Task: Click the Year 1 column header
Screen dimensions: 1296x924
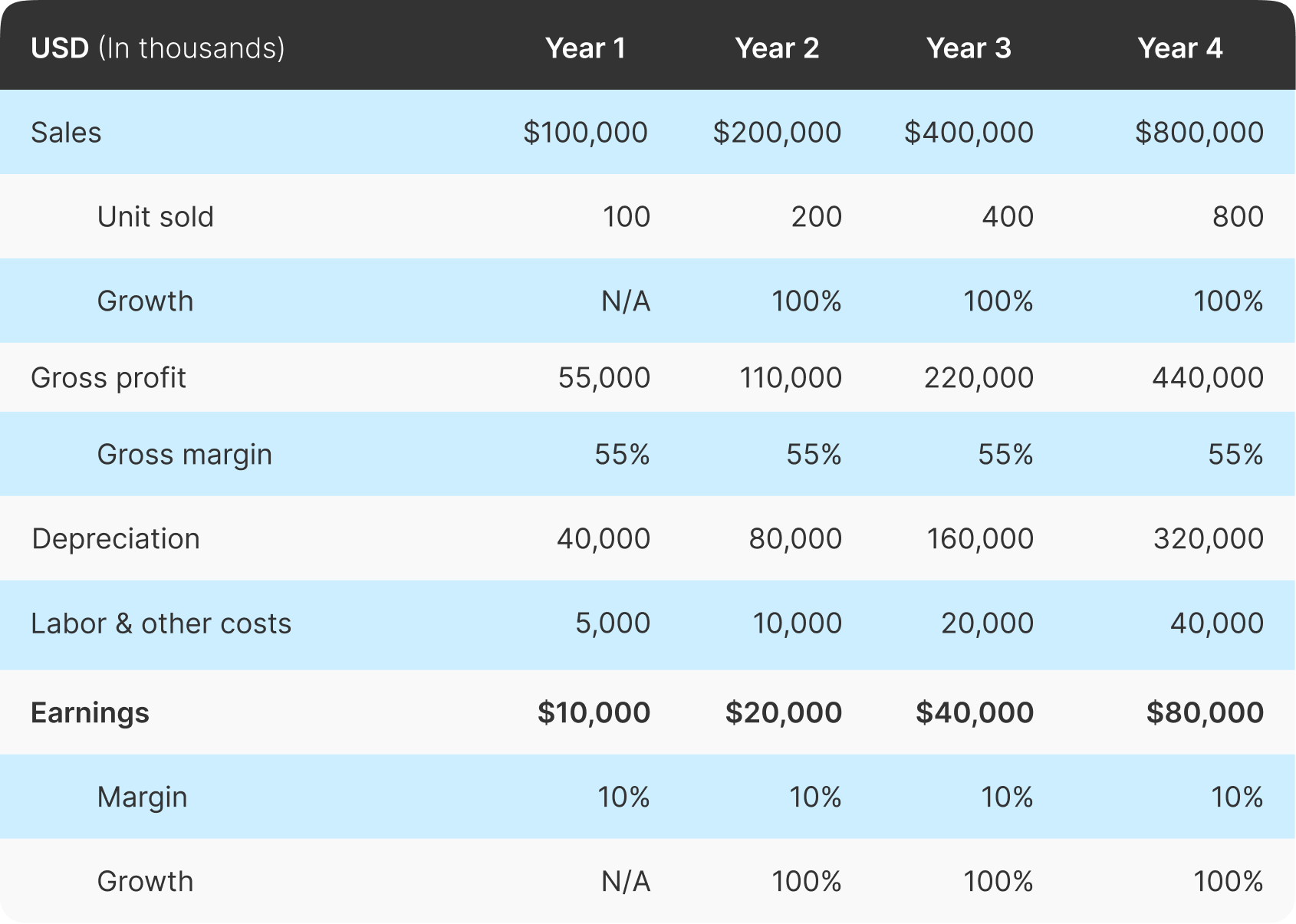Action: [585, 48]
